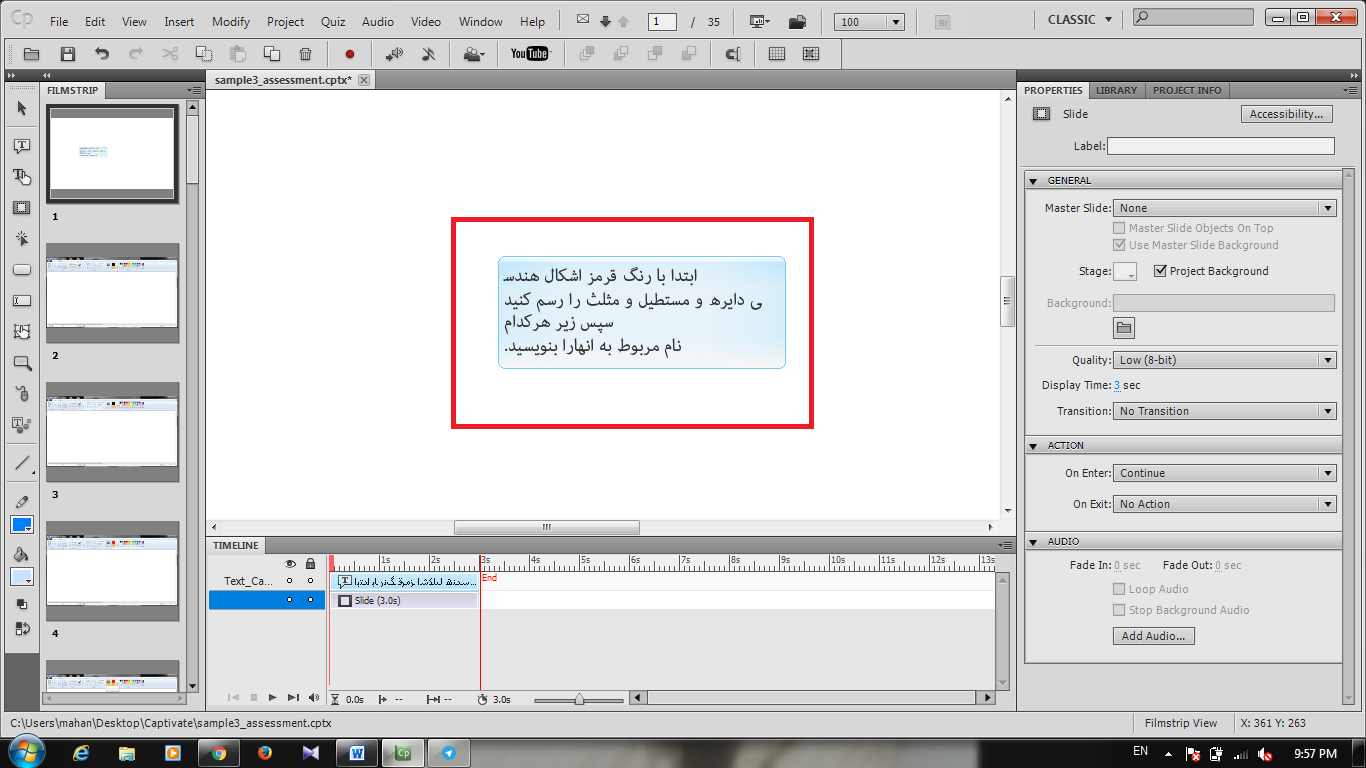
Task: Click the YouTube publish icon
Action: pos(530,54)
